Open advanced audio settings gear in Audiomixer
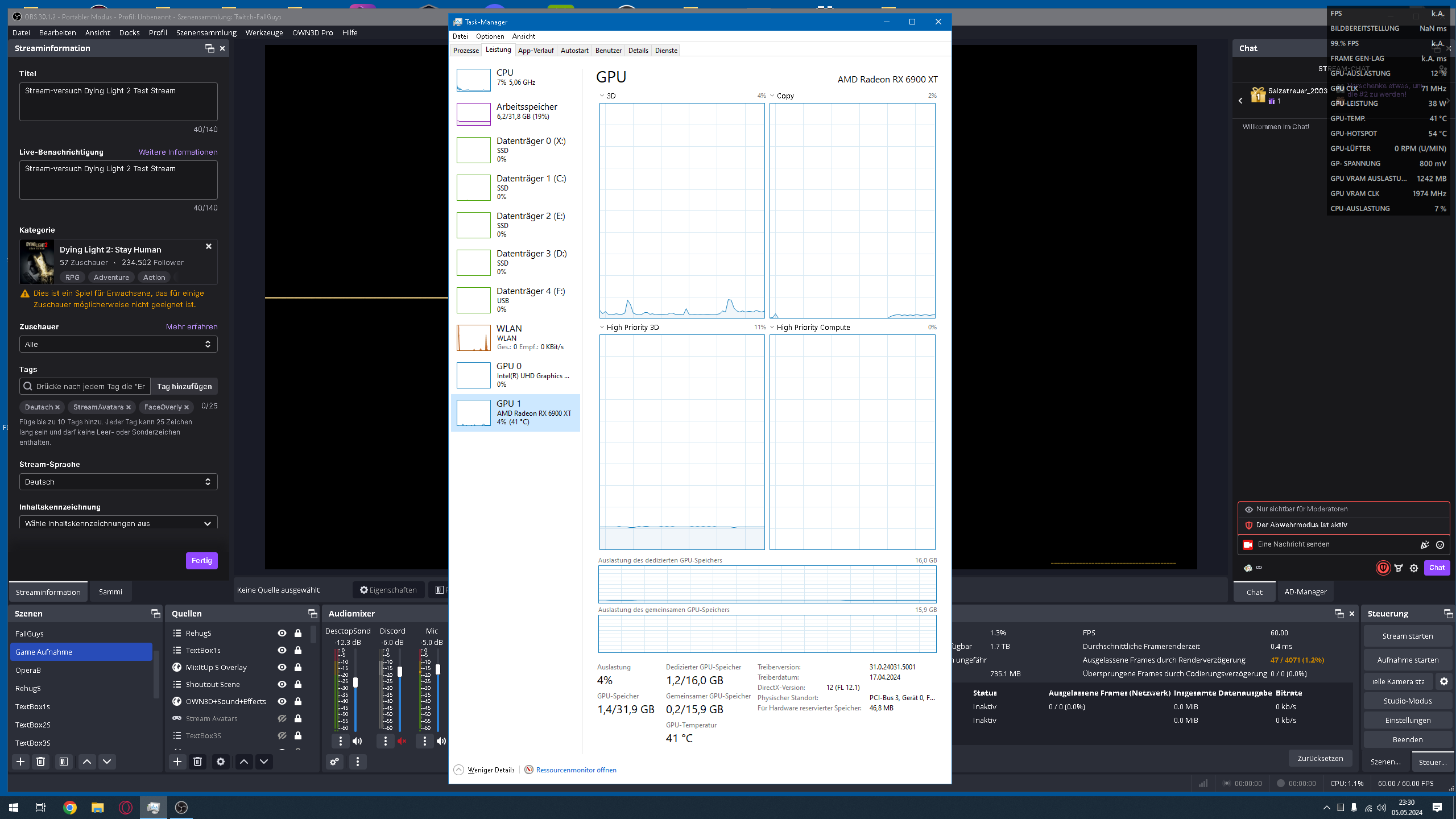The height and width of the screenshot is (819, 1456). coord(334,762)
